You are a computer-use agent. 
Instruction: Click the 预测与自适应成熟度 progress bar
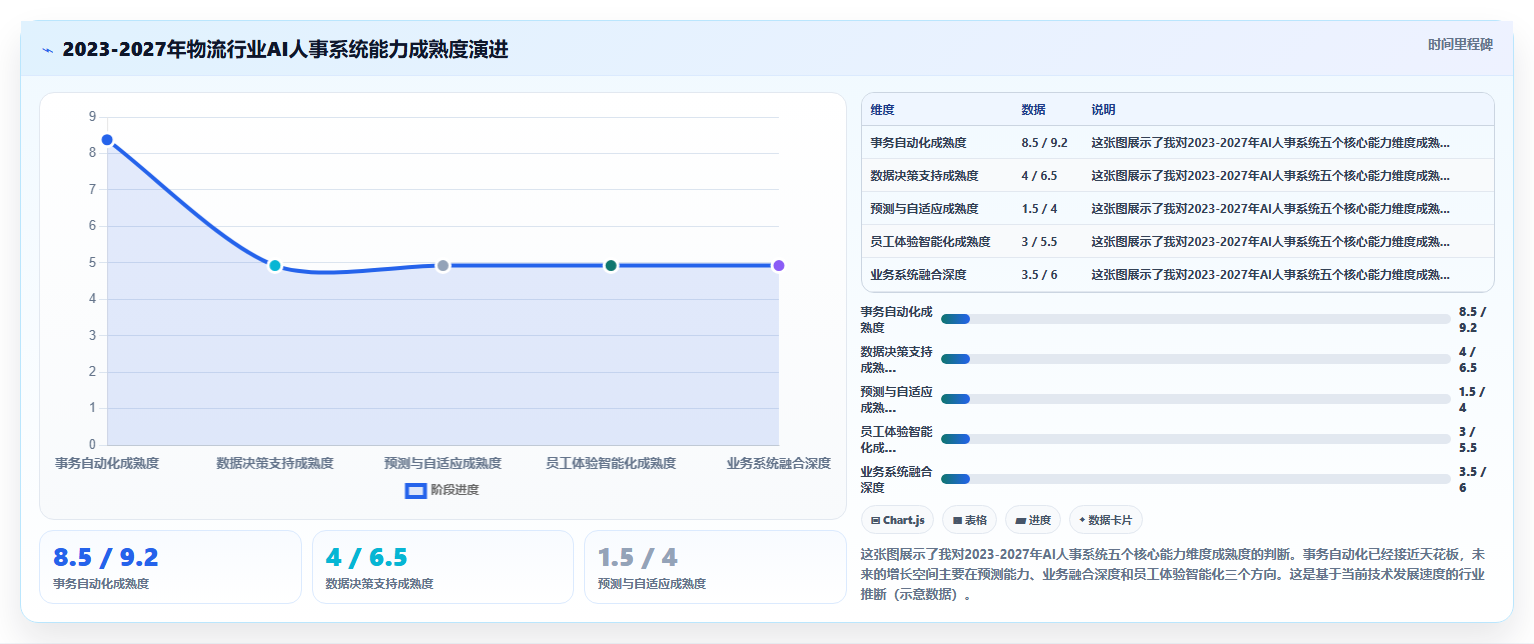pos(1195,399)
